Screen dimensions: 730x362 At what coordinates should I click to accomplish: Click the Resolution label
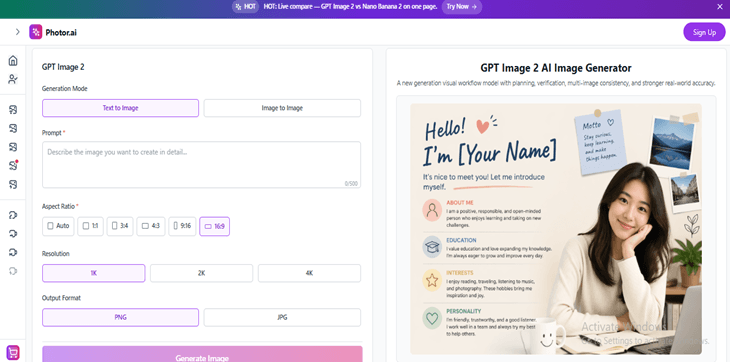coord(55,254)
